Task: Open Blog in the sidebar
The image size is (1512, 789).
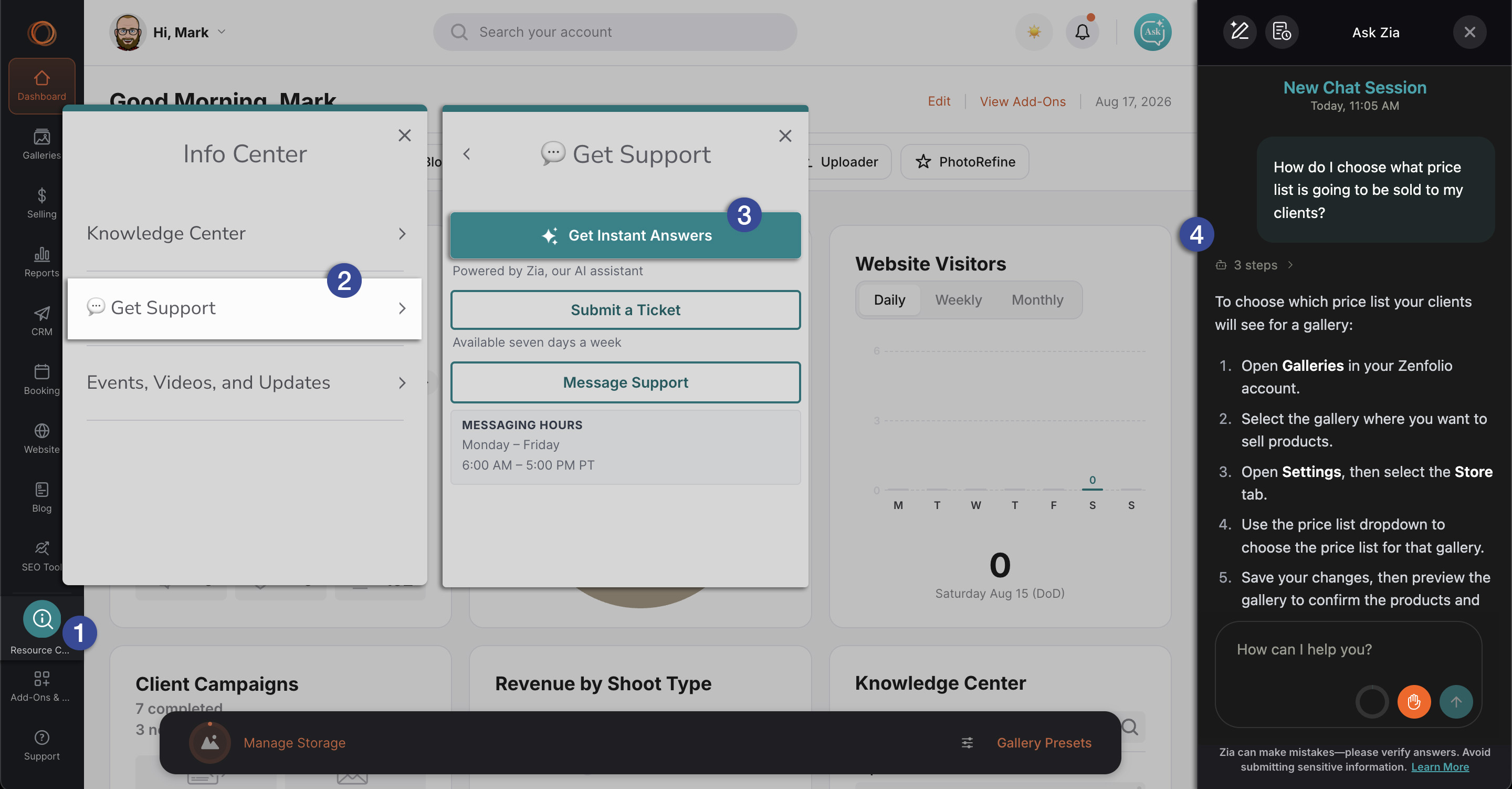Action: pyautogui.click(x=41, y=496)
